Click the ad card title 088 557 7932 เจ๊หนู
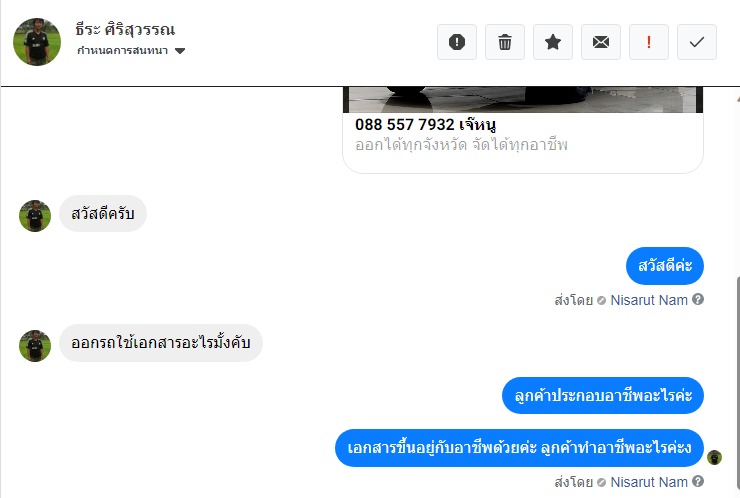 (x=425, y=125)
